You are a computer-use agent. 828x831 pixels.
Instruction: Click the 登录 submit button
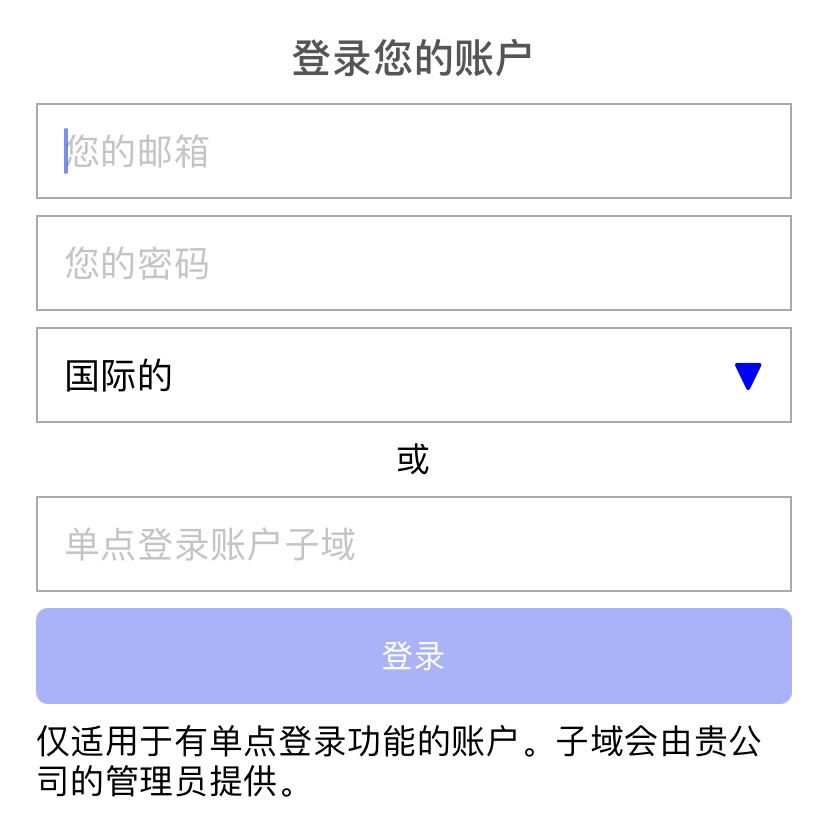(413, 656)
